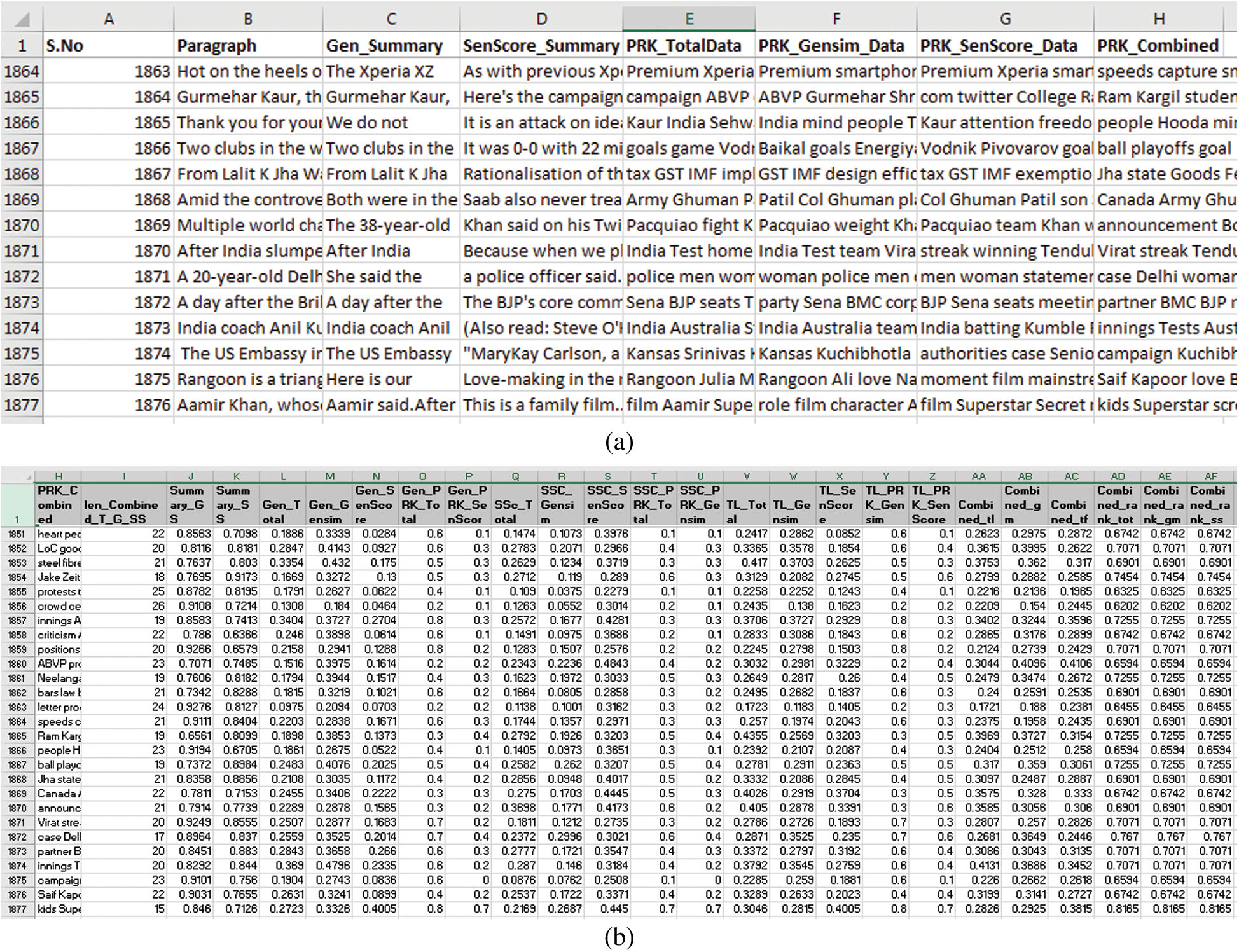Click the select-all corner of bottom spreadsheet
The height and width of the screenshot is (952, 1239).
click(x=27, y=477)
